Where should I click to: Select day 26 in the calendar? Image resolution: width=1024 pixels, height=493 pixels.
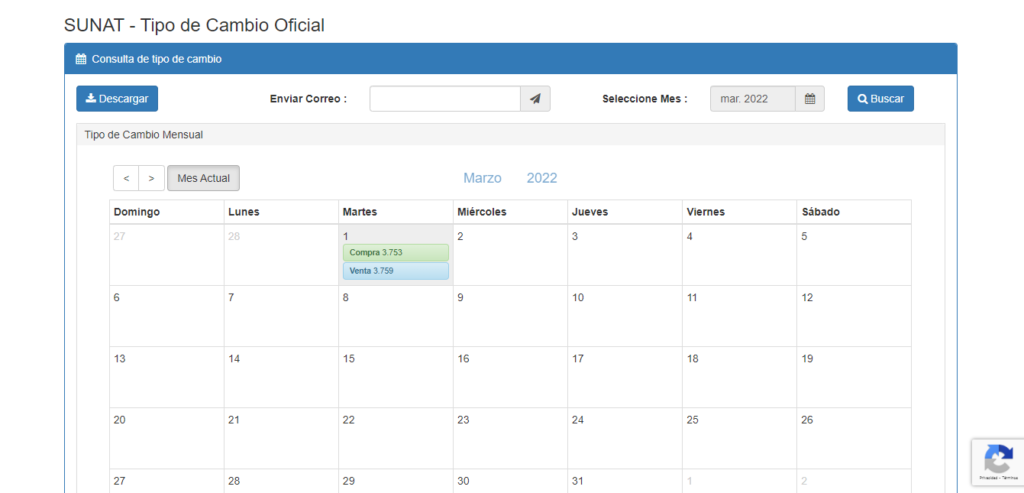click(854, 439)
